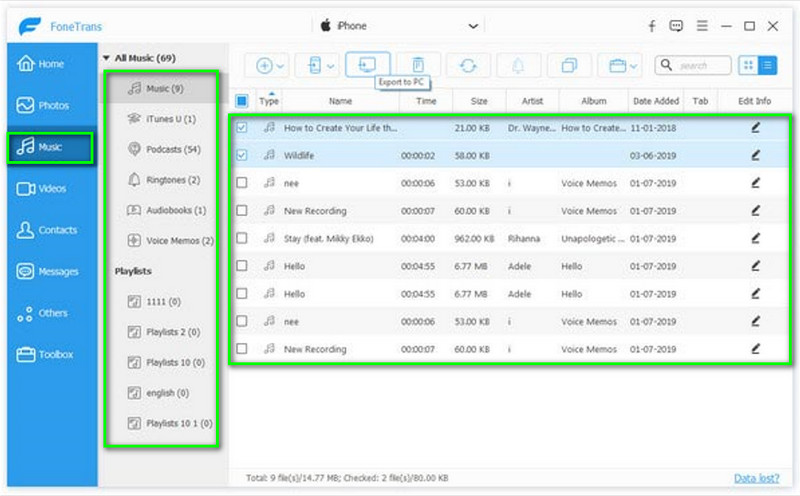
Task: Open the feedback chat icon in title bar
Action: (679, 26)
